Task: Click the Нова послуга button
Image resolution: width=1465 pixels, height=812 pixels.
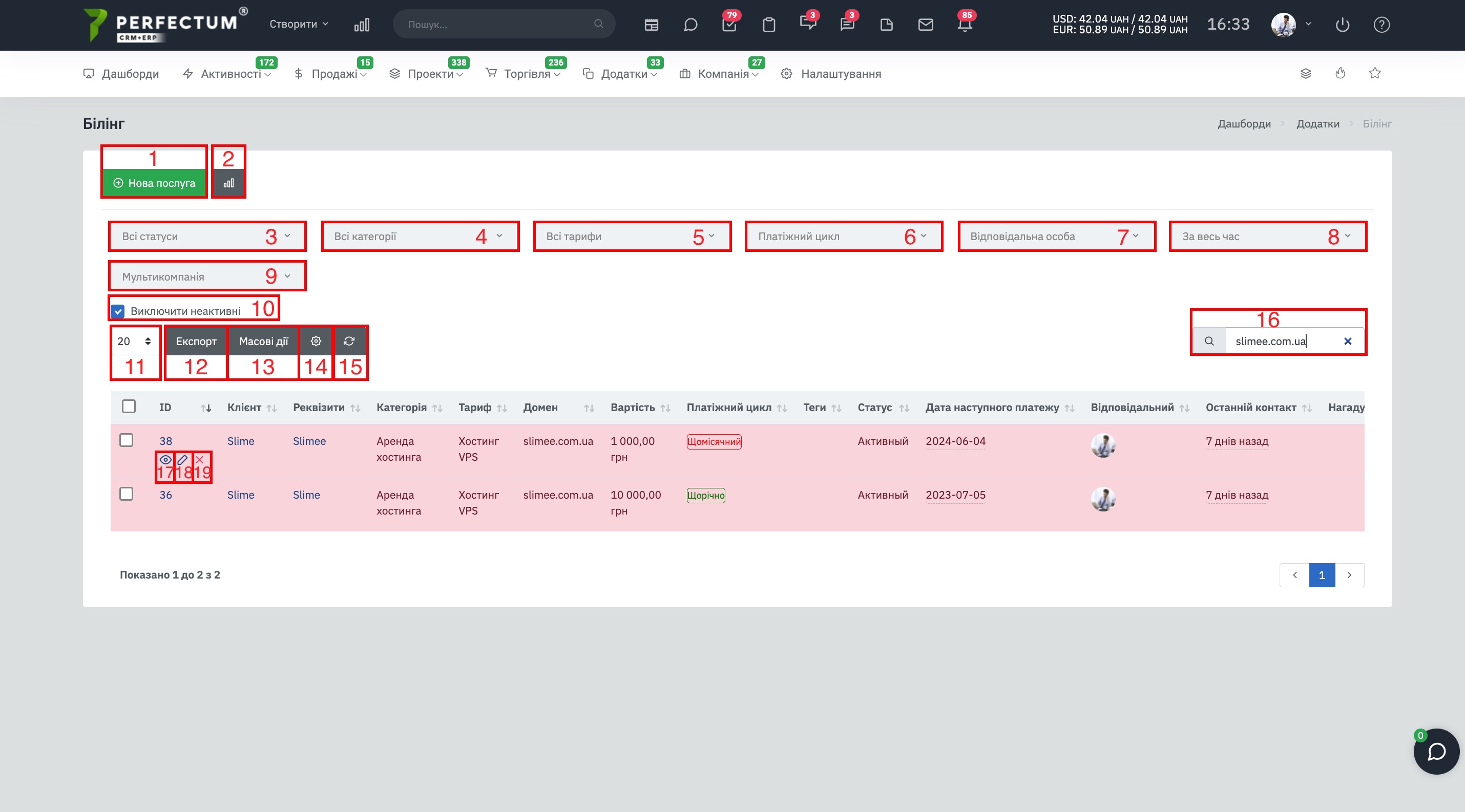Action: tap(154, 183)
